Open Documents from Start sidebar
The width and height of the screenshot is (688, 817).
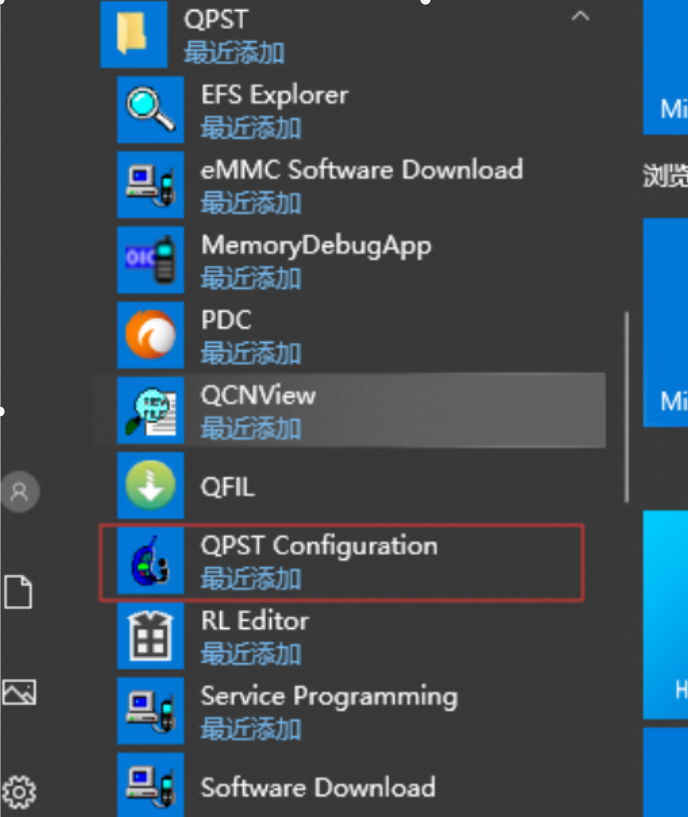[x=18, y=592]
